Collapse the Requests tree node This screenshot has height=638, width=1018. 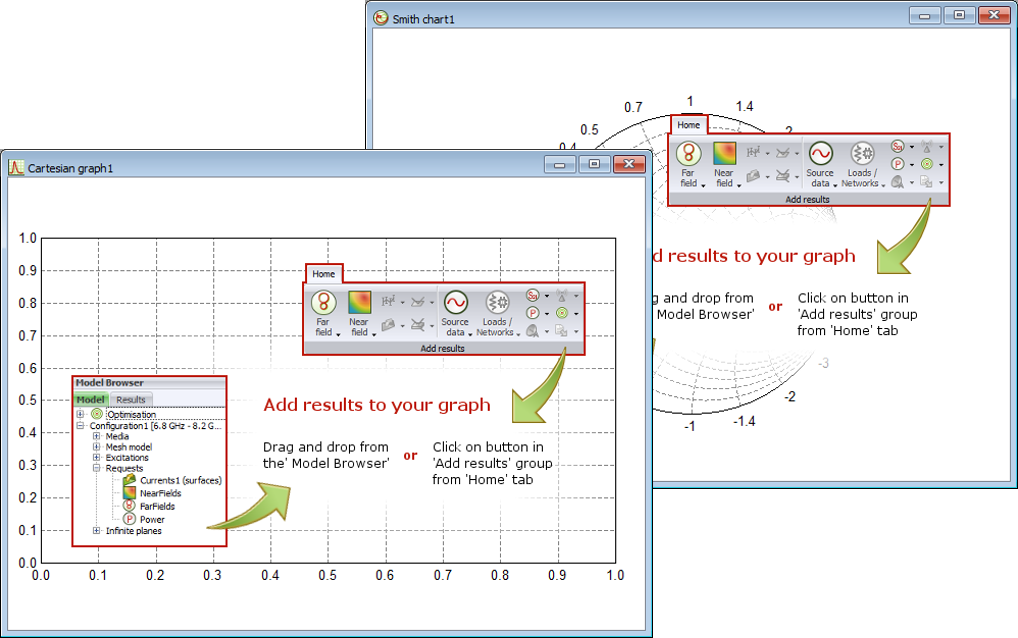95,468
